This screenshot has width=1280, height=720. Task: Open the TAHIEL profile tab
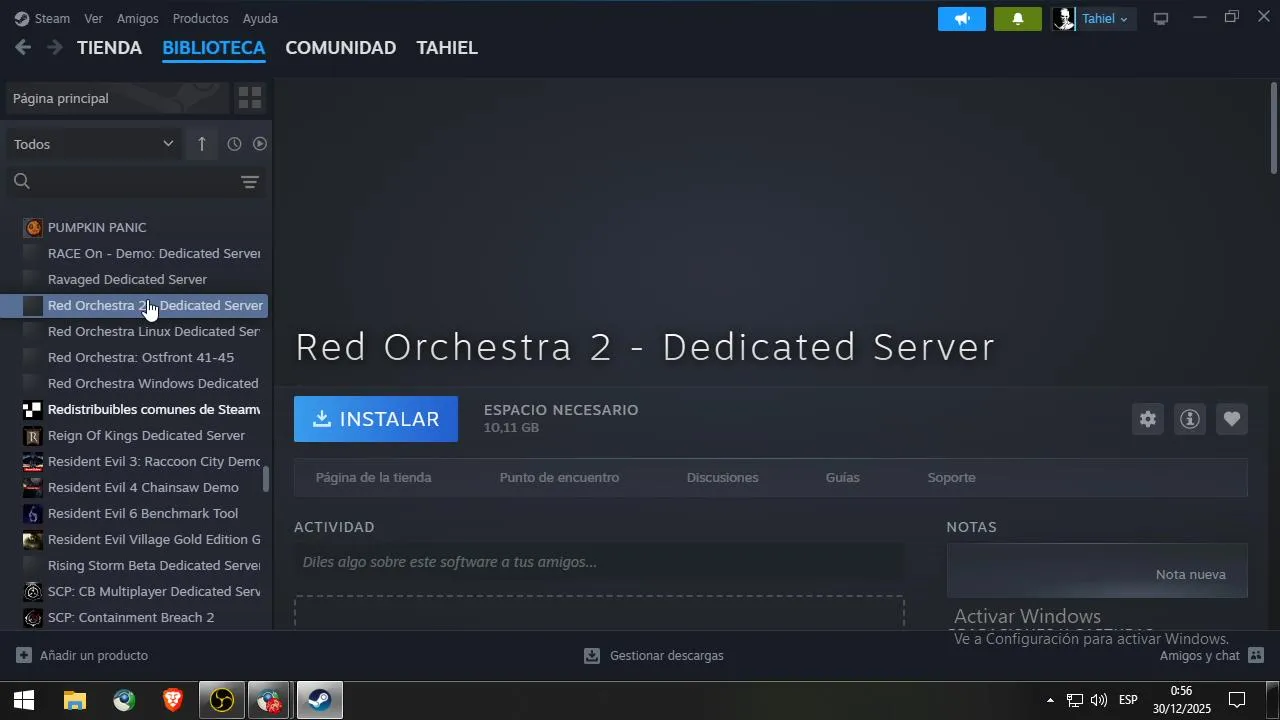[x=447, y=48]
